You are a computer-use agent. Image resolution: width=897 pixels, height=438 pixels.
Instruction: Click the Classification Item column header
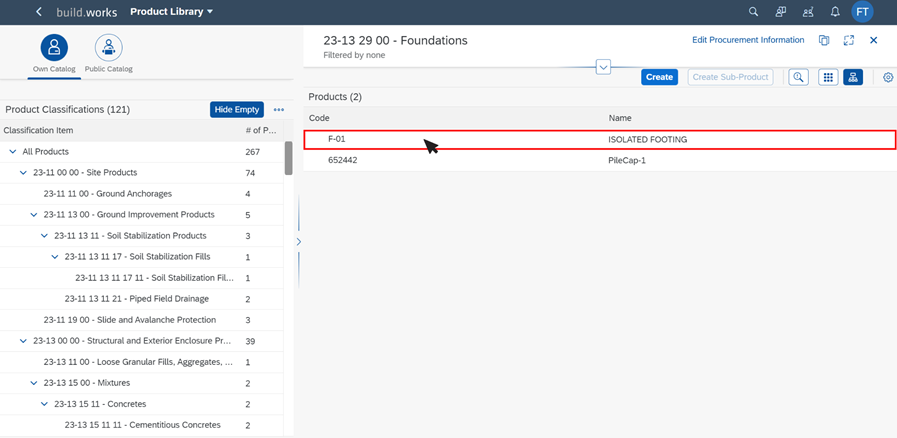click(x=38, y=130)
